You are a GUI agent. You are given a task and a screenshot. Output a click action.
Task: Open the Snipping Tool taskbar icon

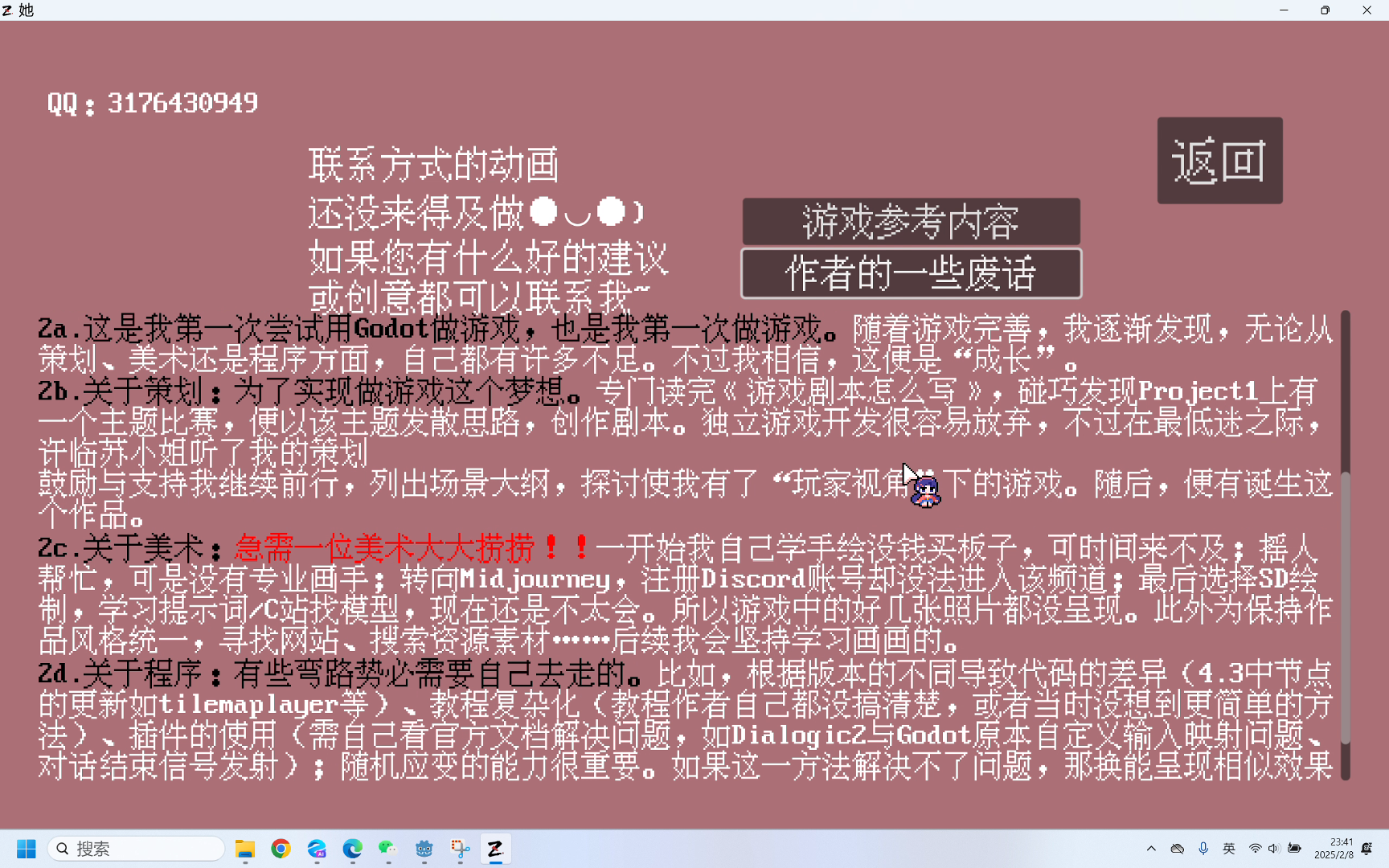[x=460, y=849]
